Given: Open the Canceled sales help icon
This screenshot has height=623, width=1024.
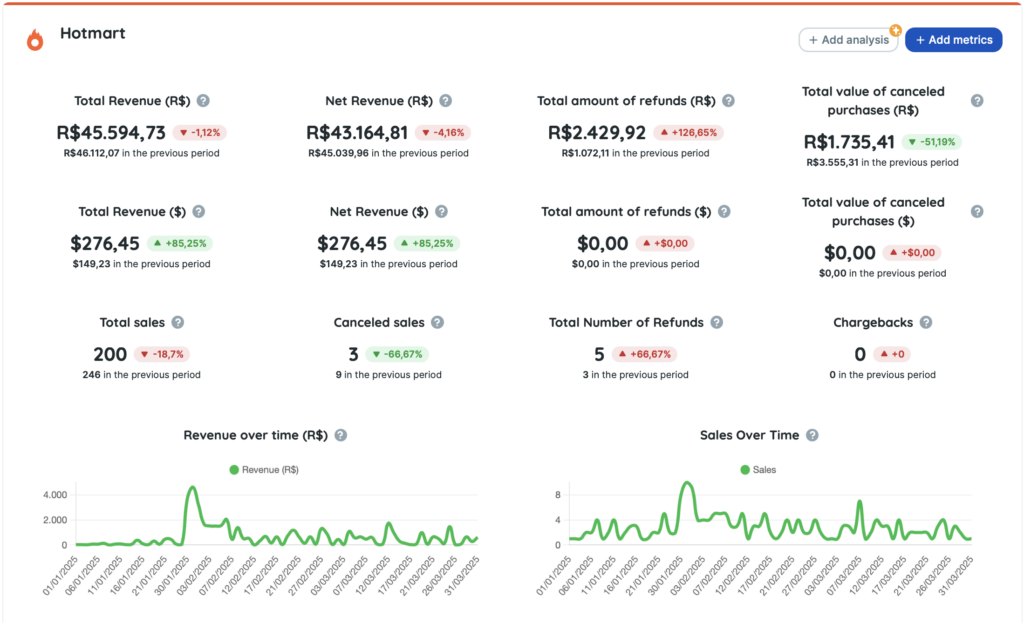Looking at the screenshot, I should [x=436, y=322].
